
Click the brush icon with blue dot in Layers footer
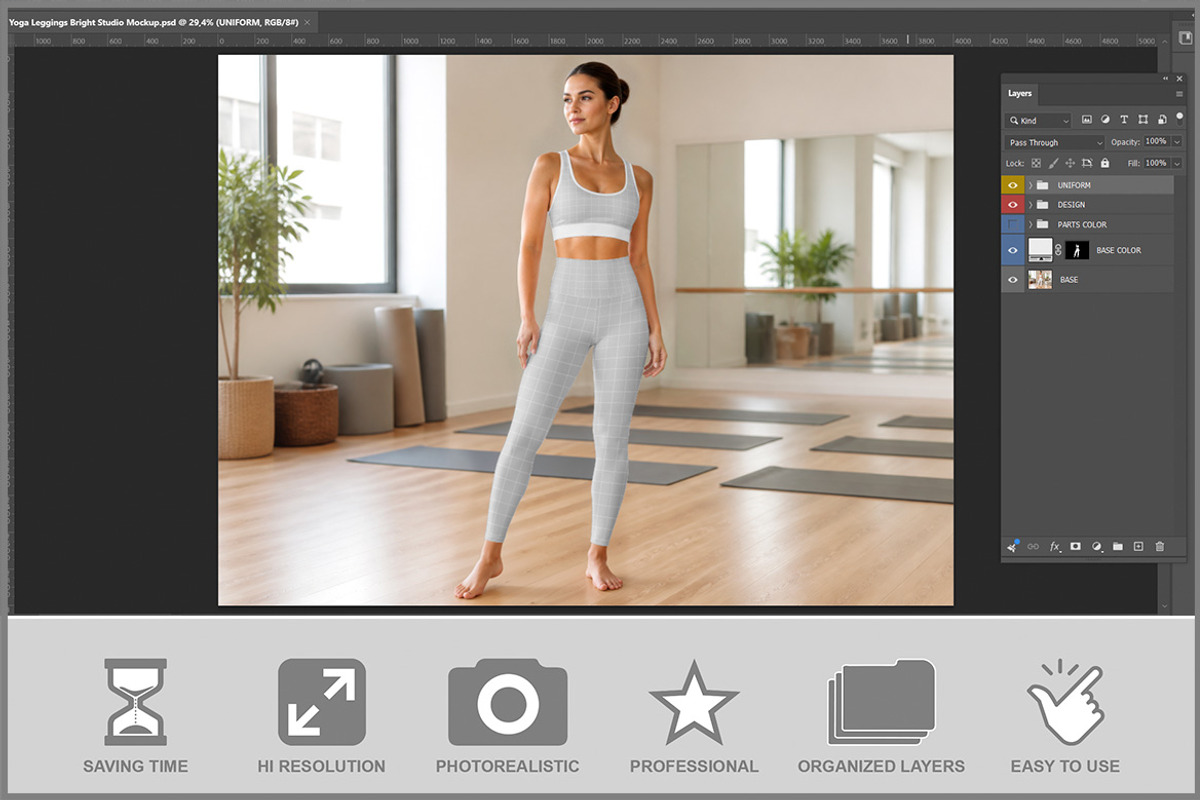1012,546
